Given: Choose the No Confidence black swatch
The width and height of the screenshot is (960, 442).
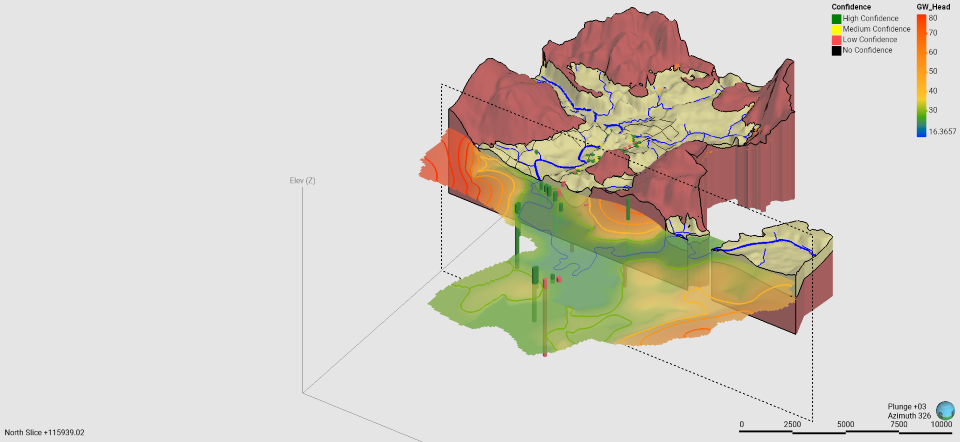Looking at the screenshot, I should click(x=836, y=50).
